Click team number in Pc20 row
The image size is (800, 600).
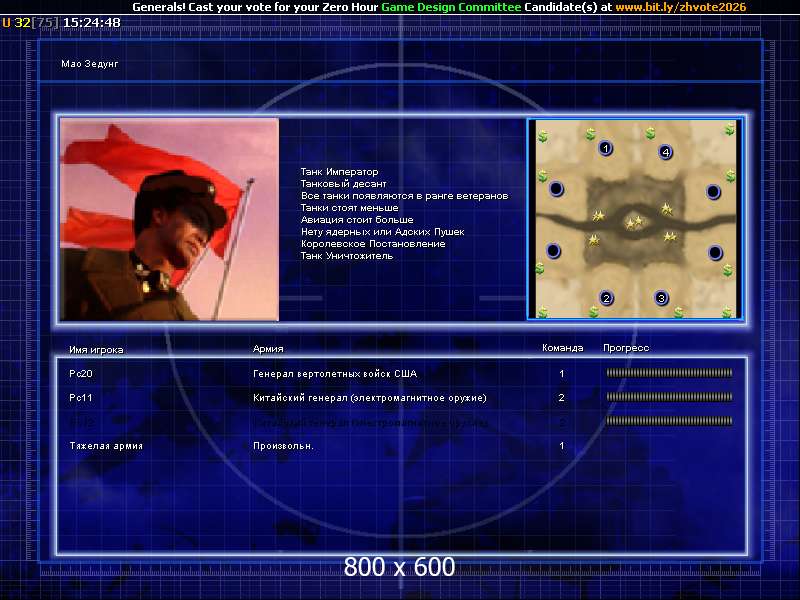click(562, 373)
